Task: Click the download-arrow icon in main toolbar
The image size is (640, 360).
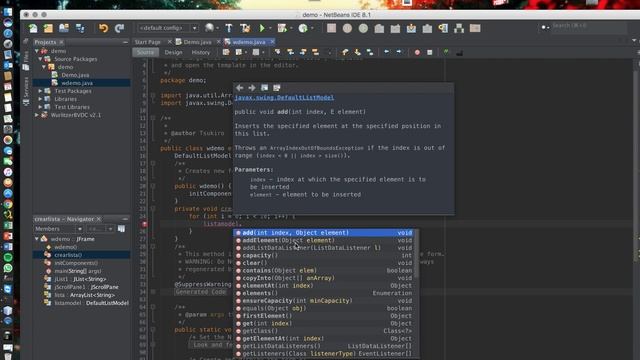Action: 411,28
